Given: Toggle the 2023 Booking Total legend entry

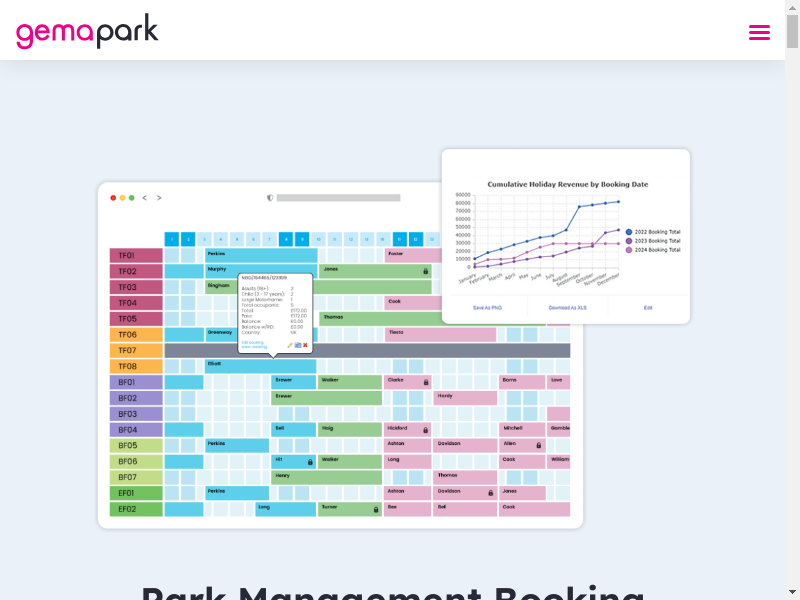Looking at the screenshot, I should click(652, 241).
